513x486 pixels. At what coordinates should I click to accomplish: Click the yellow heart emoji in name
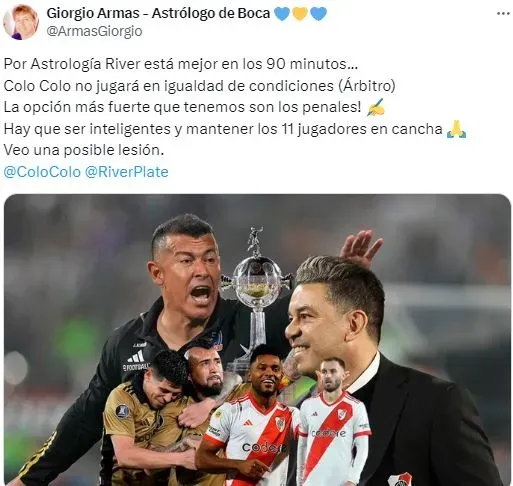[x=300, y=14]
